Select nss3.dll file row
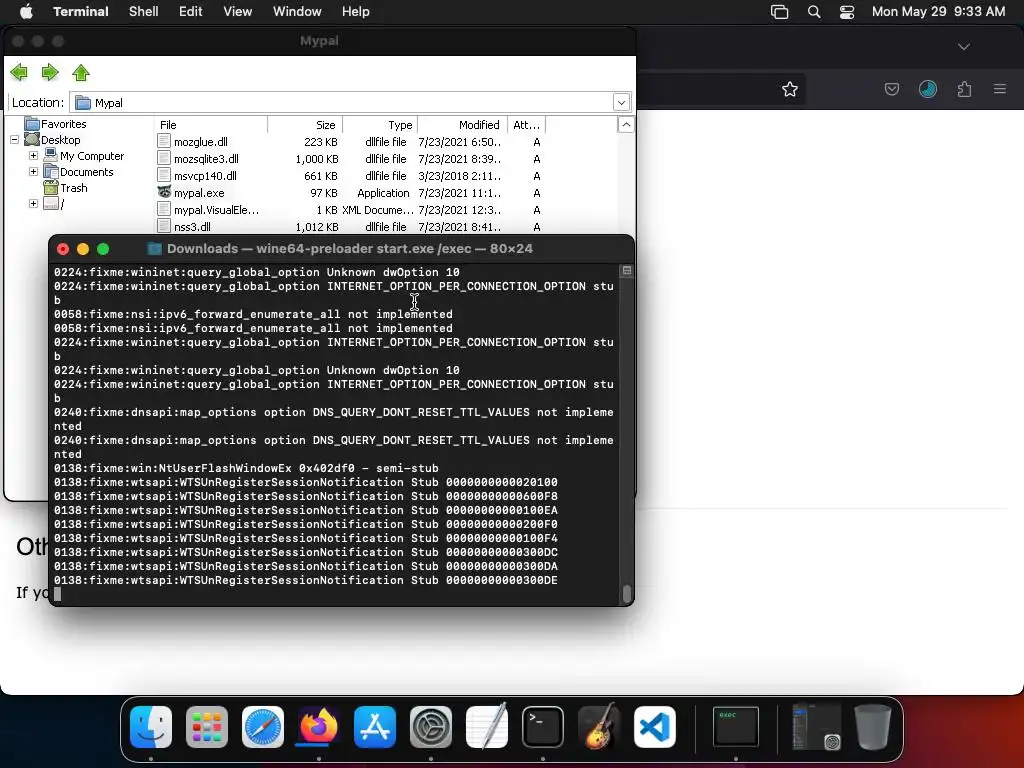This screenshot has height=768, width=1024. (x=350, y=227)
